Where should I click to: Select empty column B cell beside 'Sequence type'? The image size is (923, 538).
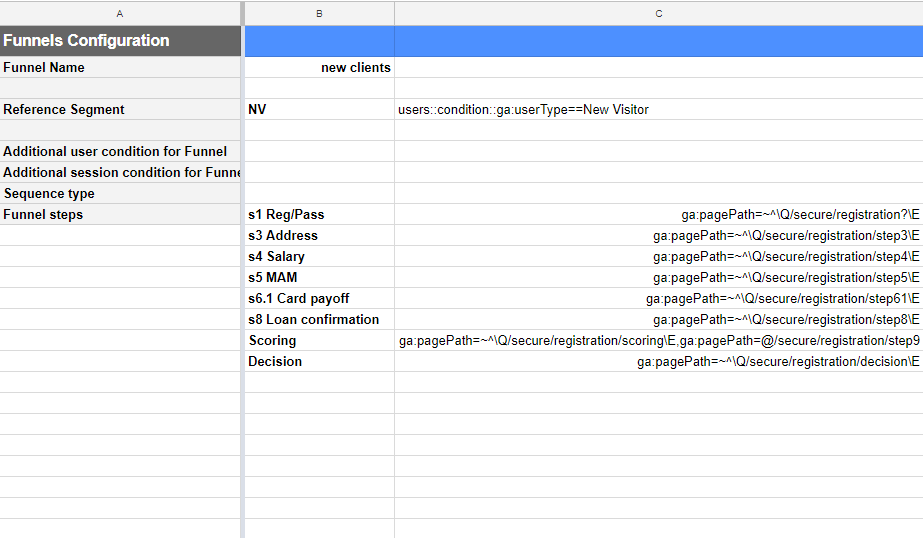[319, 194]
